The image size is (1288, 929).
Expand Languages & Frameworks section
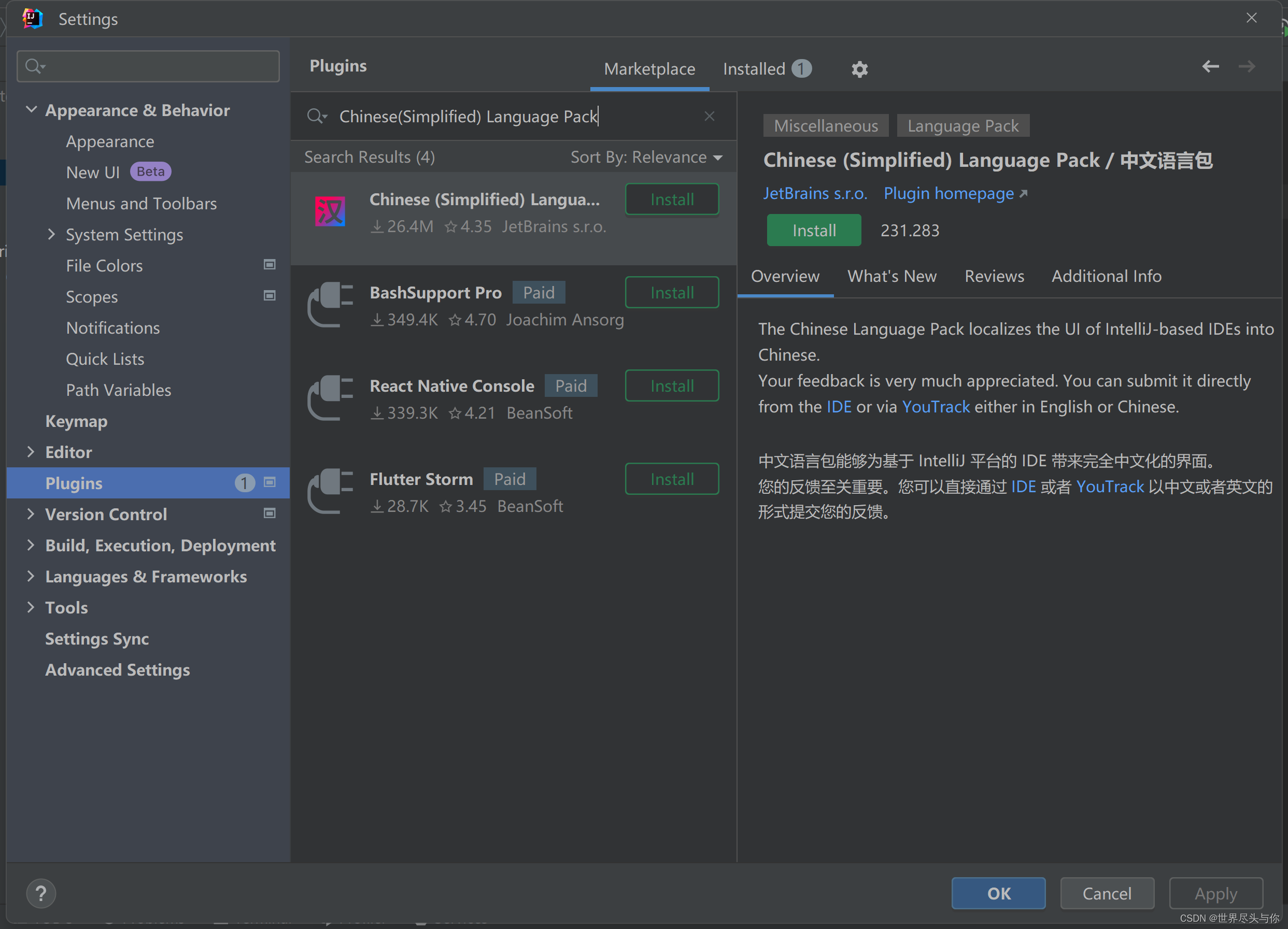pyautogui.click(x=31, y=576)
